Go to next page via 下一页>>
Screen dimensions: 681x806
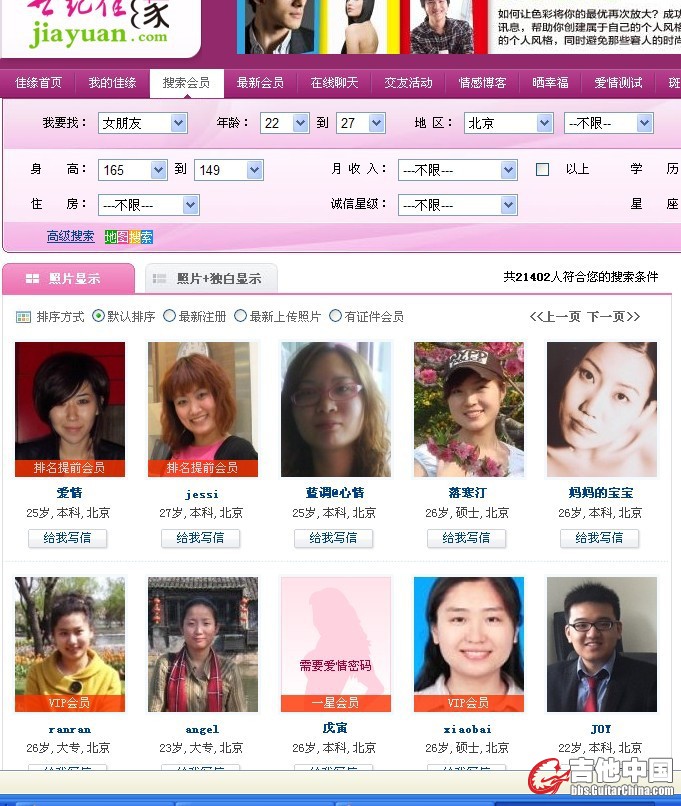[613, 317]
